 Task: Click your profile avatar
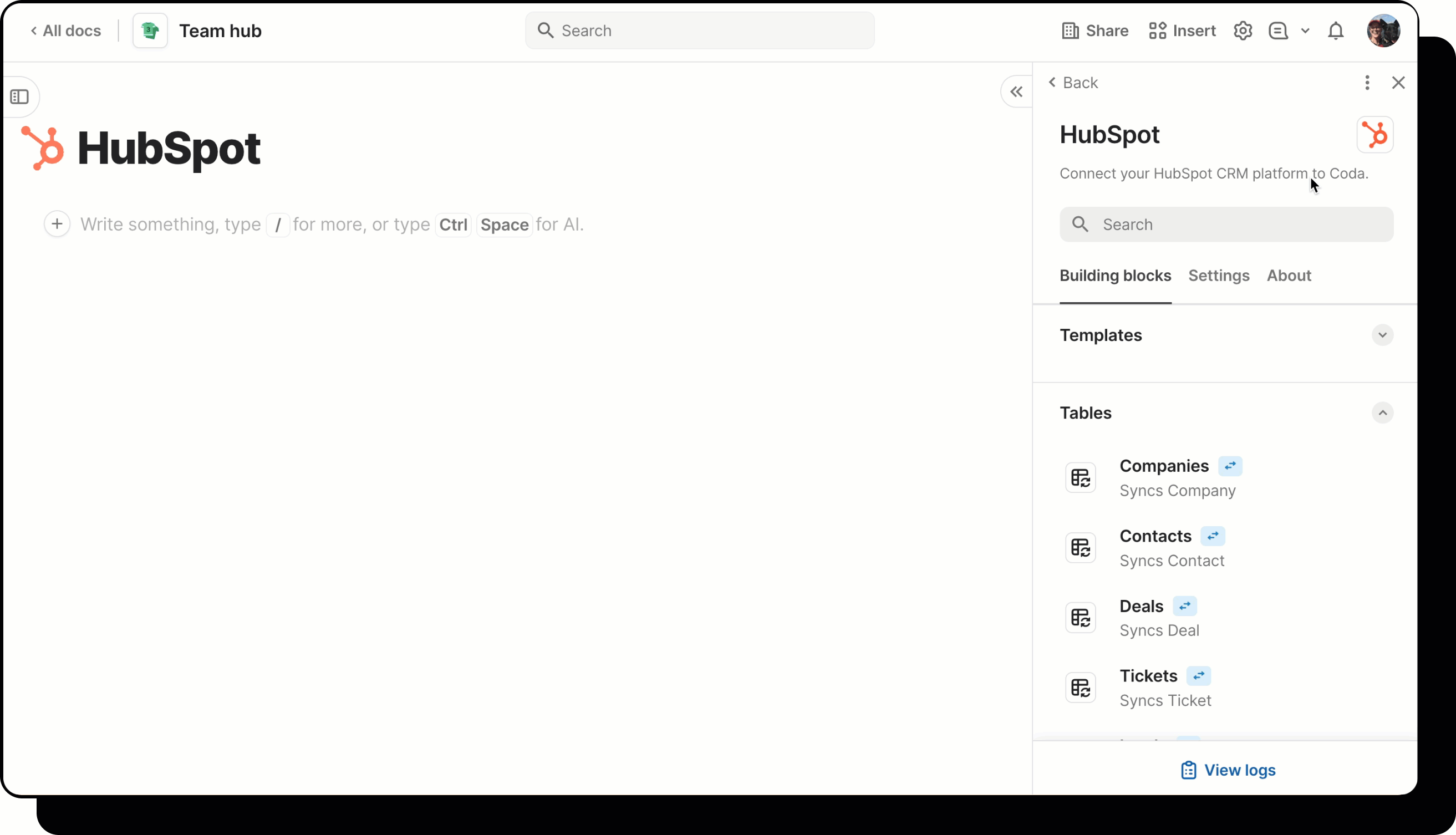[x=1384, y=30]
